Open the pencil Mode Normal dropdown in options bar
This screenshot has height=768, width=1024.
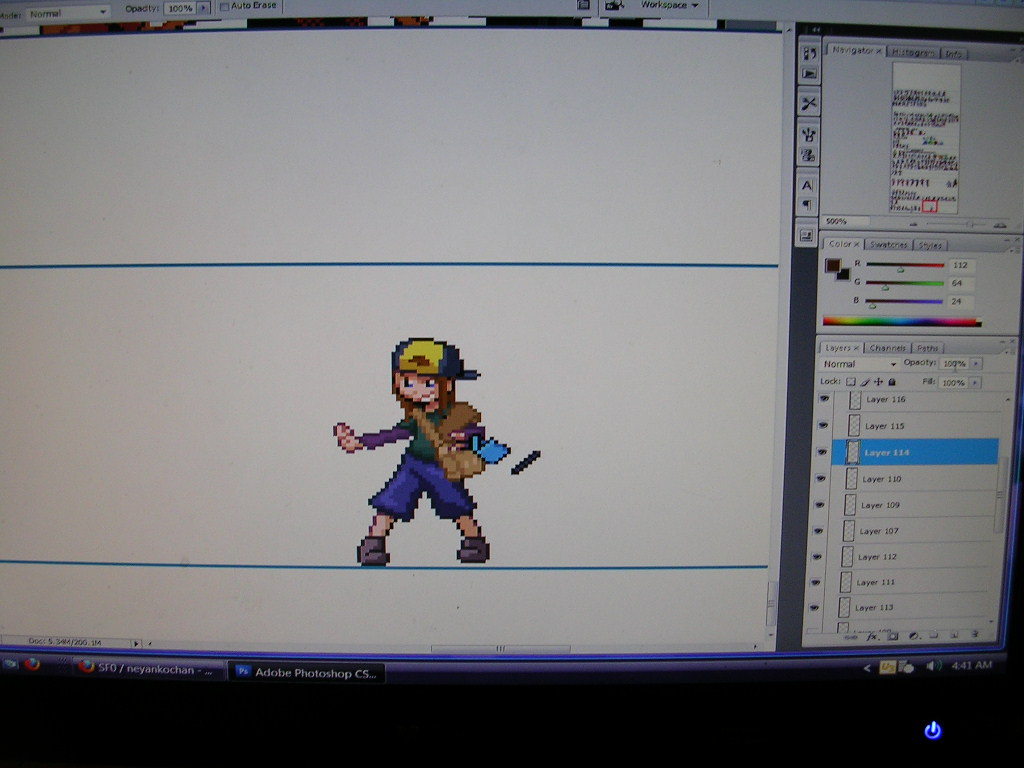coord(68,13)
